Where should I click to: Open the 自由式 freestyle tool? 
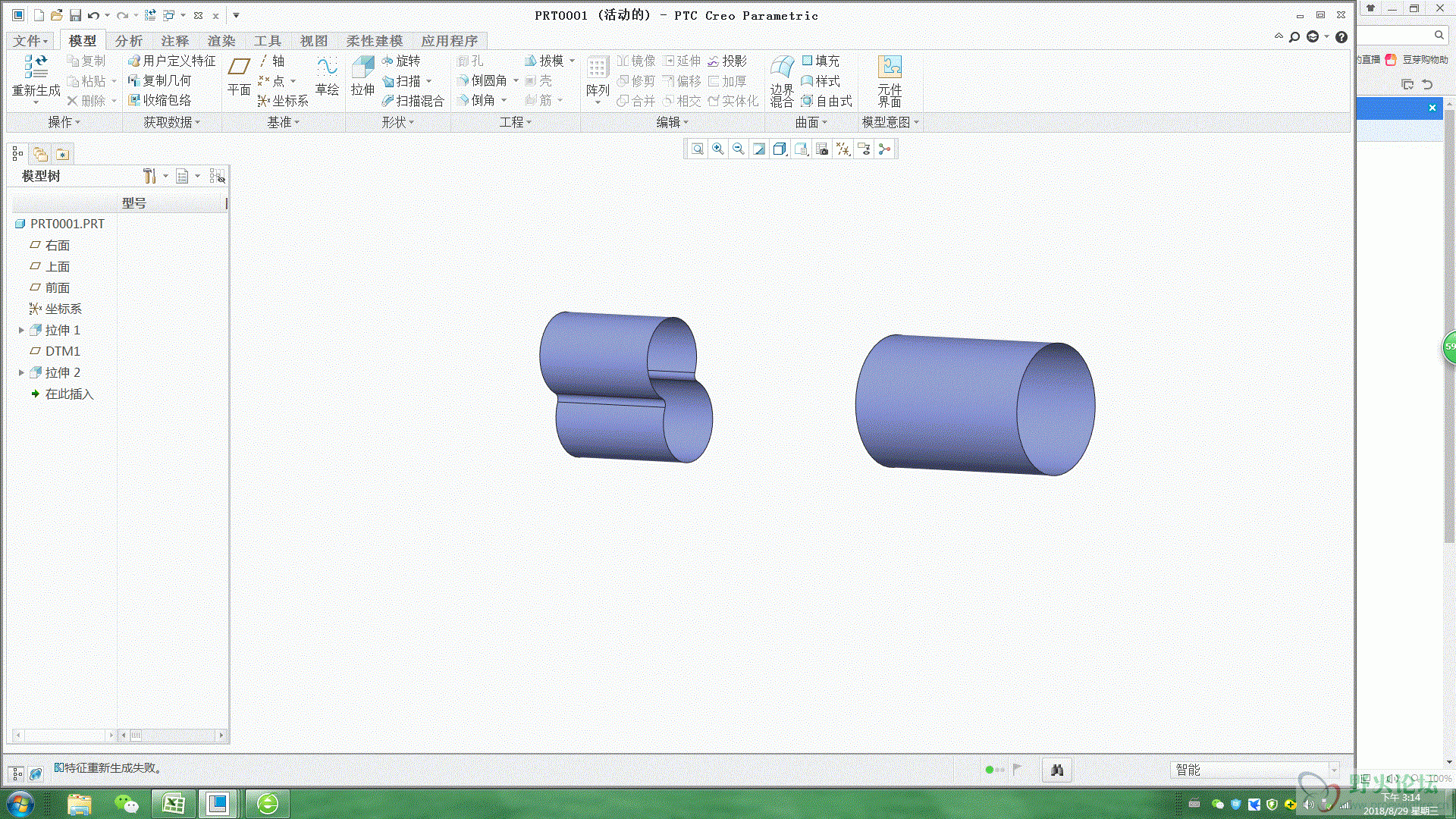tap(827, 101)
